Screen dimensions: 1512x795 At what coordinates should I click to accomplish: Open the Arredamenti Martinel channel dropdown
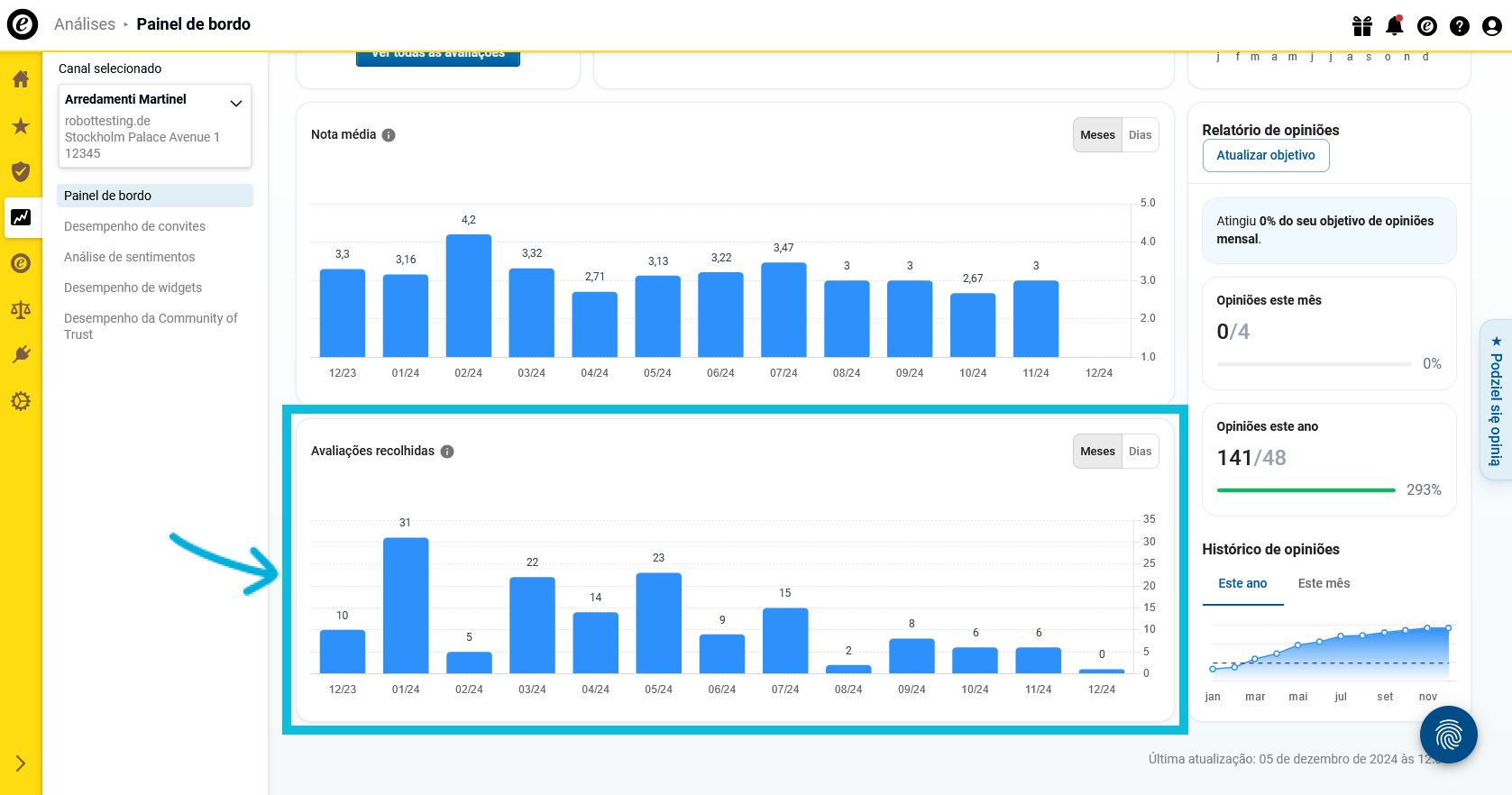pos(155,125)
